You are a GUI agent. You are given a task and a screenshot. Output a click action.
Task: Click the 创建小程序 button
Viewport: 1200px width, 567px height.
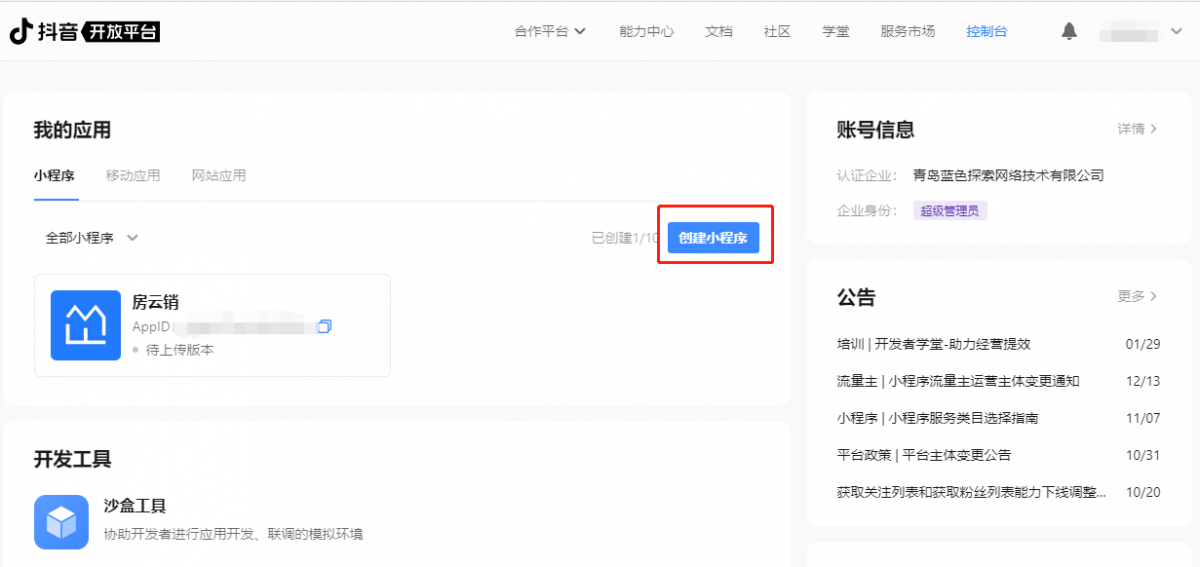[713, 237]
